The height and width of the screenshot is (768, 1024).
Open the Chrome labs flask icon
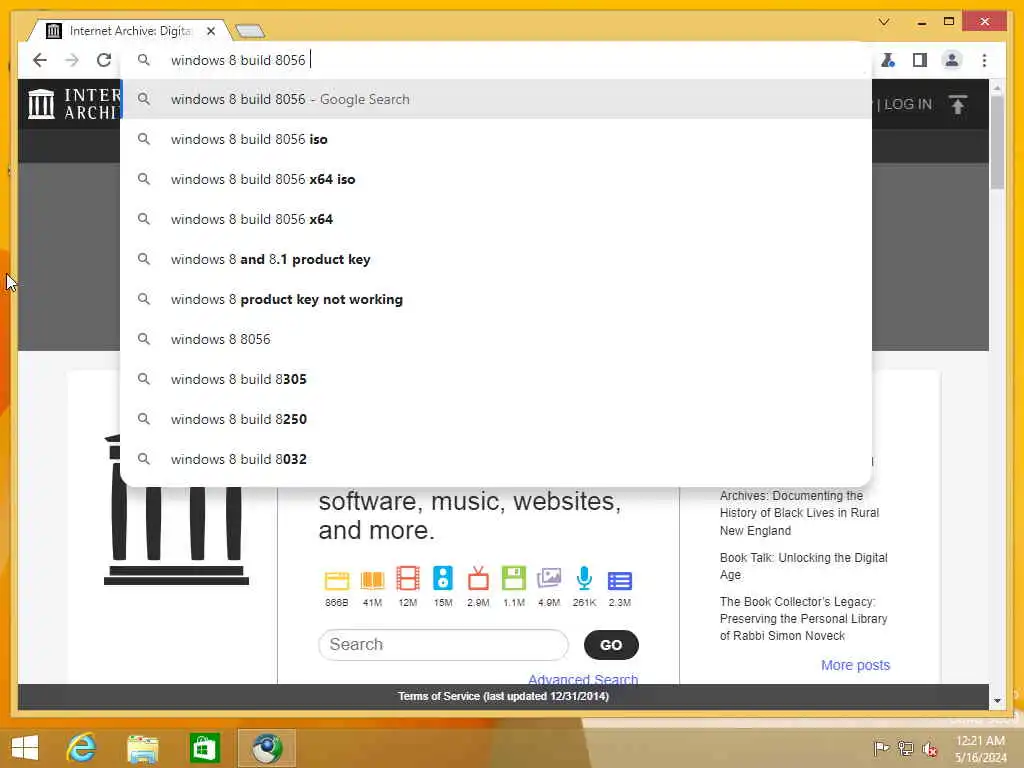tap(888, 60)
